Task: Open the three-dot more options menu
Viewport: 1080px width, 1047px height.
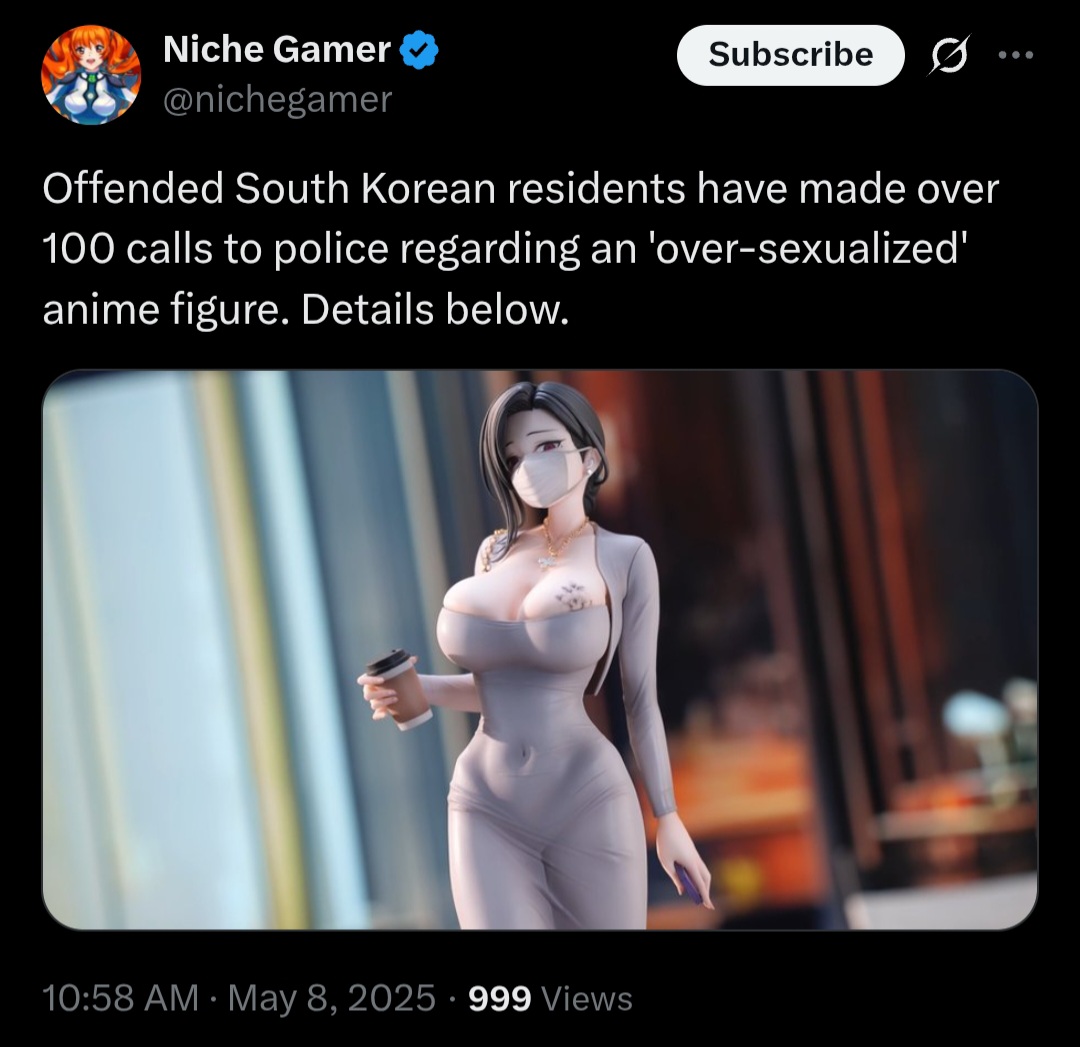Action: coord(1016,55)
